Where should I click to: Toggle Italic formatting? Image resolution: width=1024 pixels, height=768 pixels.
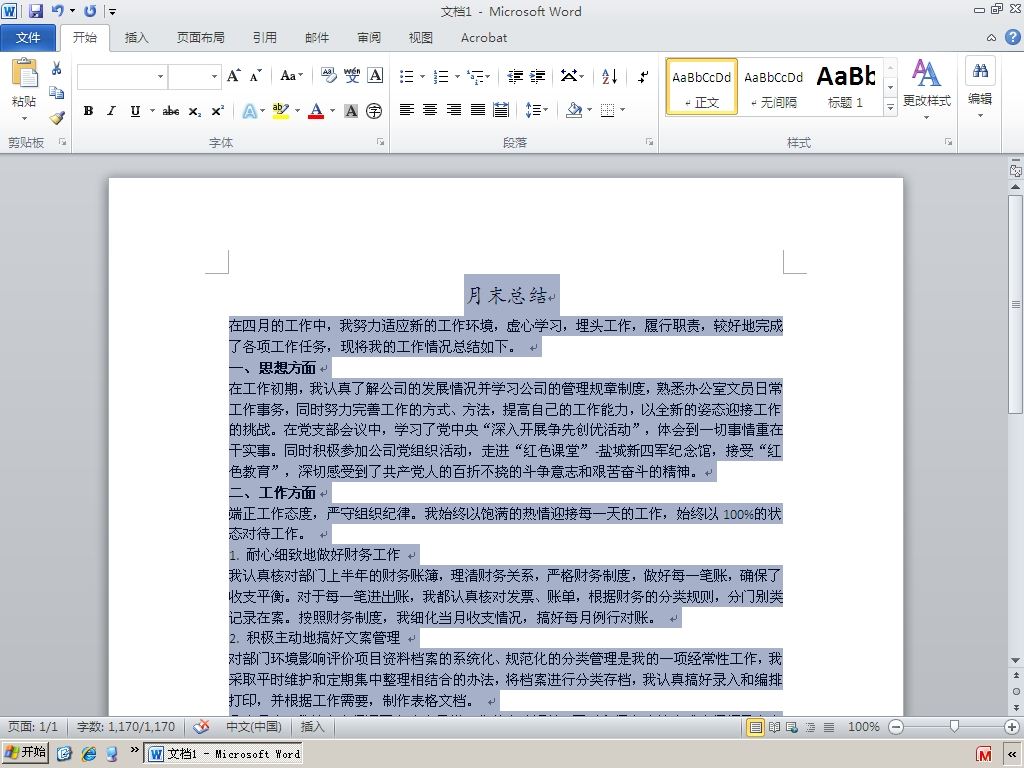coord(112,111)
